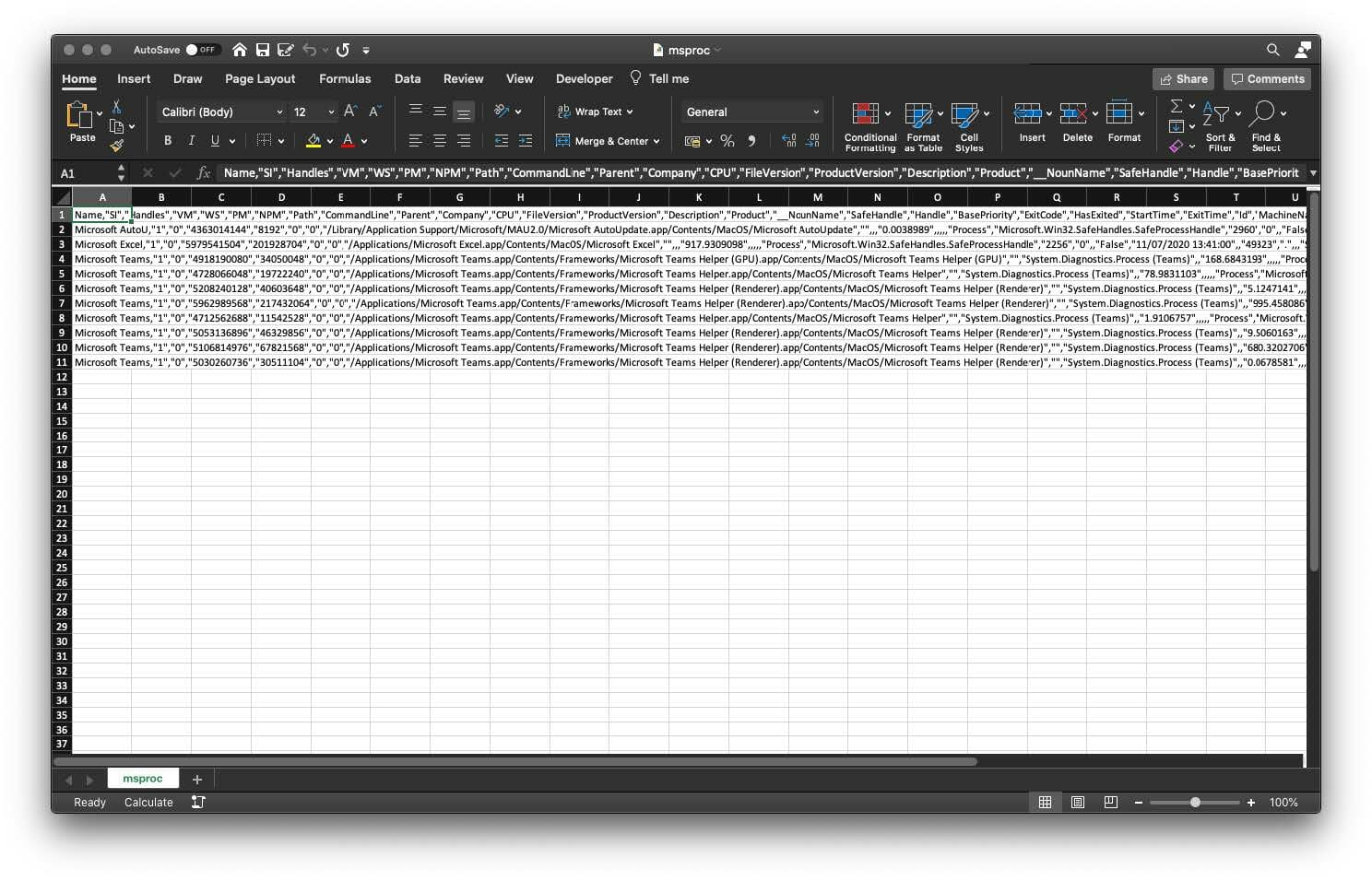This screenshot has height=881, width=1372.
Task: Click the Increase Decimal icon
Action: click(788, 141)
